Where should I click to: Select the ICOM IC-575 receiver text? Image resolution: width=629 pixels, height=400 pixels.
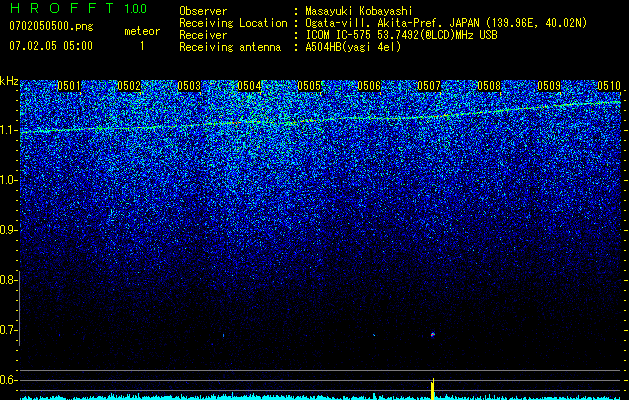pyautogui.click(x=401, y=35)
